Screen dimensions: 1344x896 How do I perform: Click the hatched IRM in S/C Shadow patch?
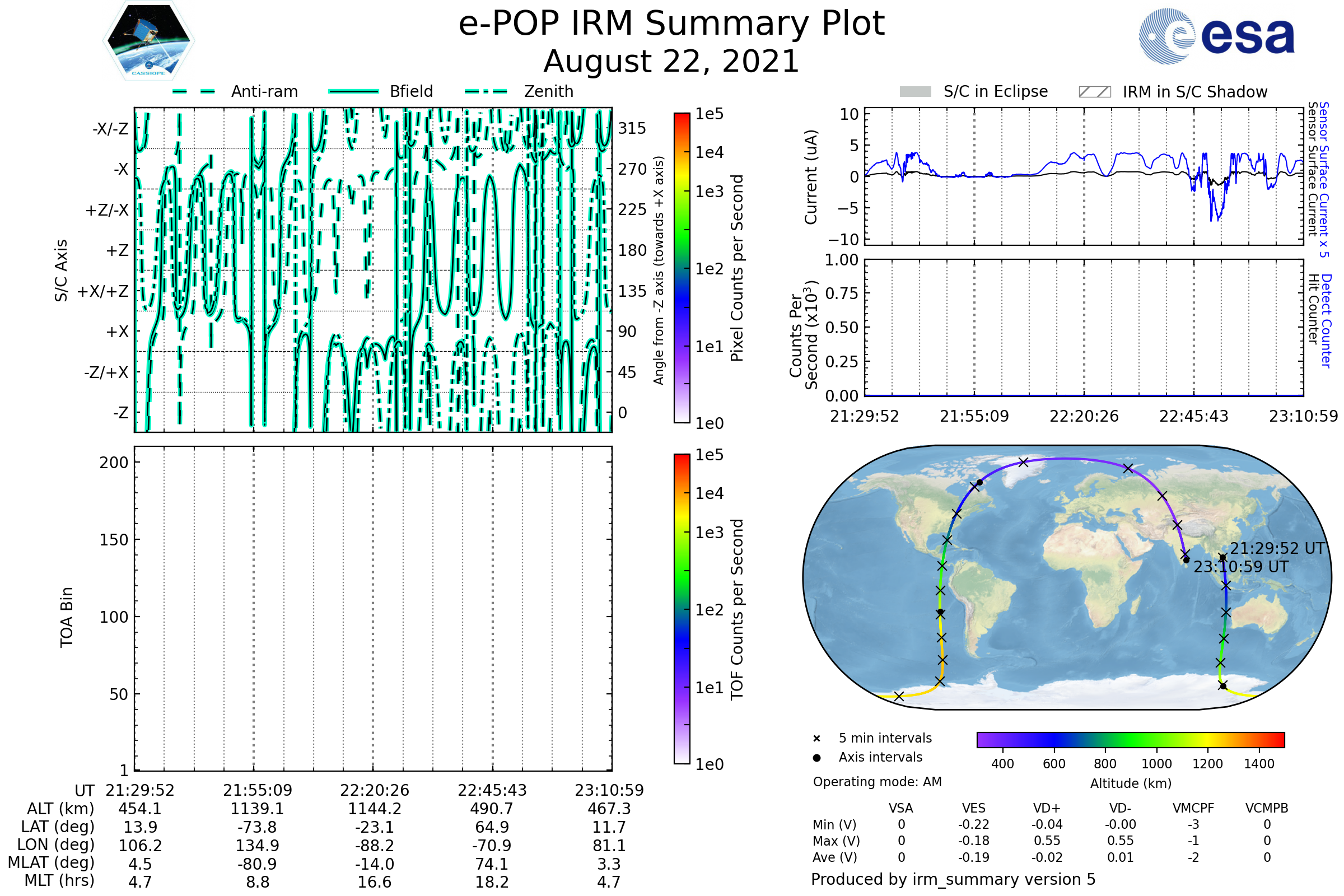point(1094,92)
